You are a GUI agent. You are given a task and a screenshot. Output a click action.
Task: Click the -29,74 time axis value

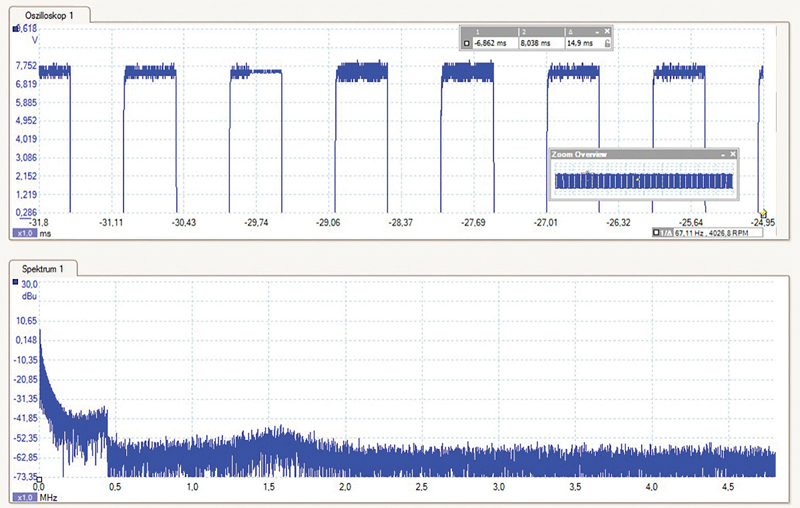(x=256, y=222)
